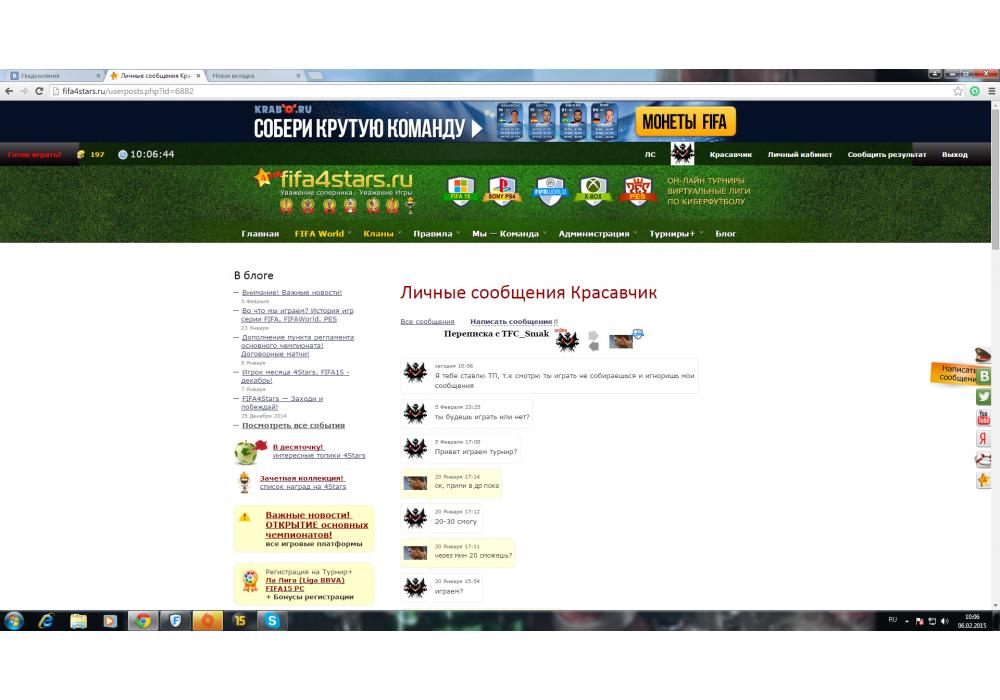Viewport: 1000px width, 700px height.
Task: Expand the Кланы menu dropdown
Action: (x=379, y=234)
